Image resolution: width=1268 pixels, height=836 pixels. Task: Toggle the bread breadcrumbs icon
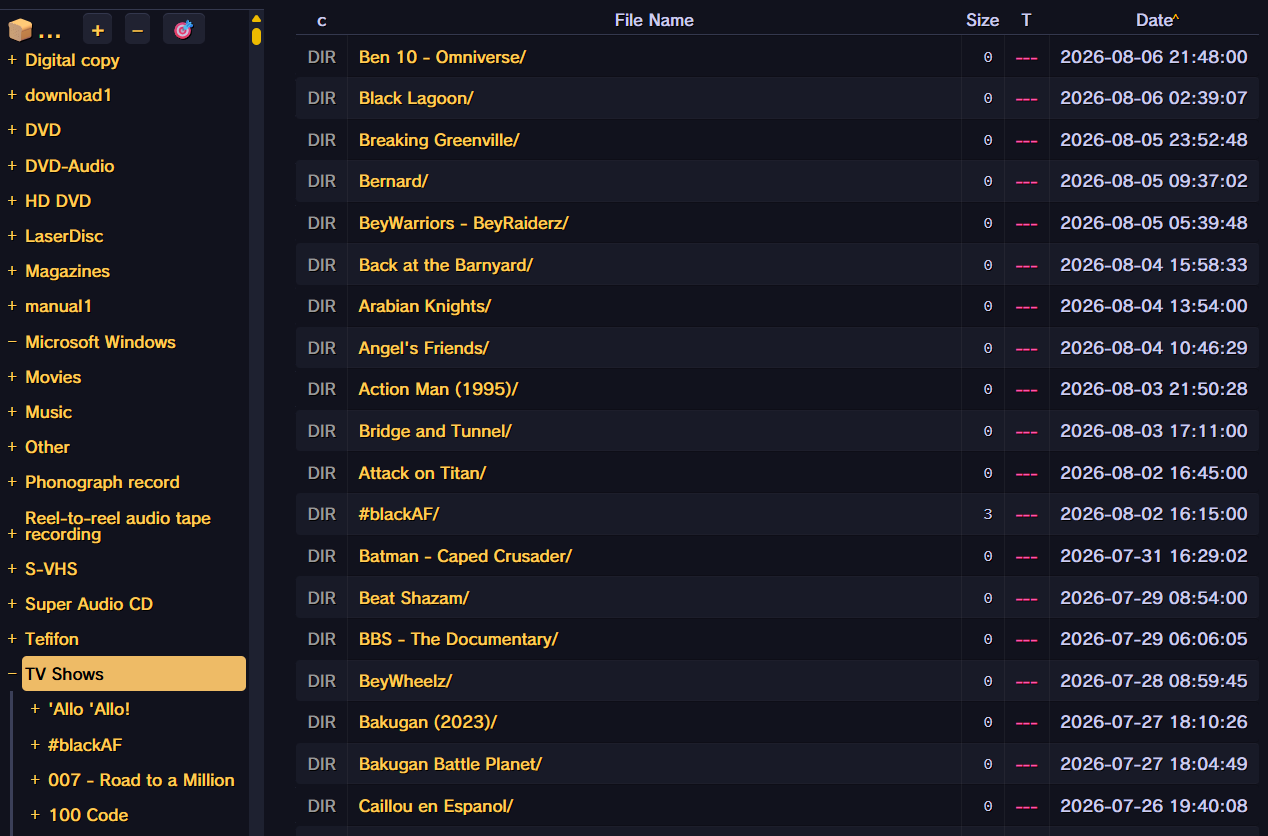21,30
